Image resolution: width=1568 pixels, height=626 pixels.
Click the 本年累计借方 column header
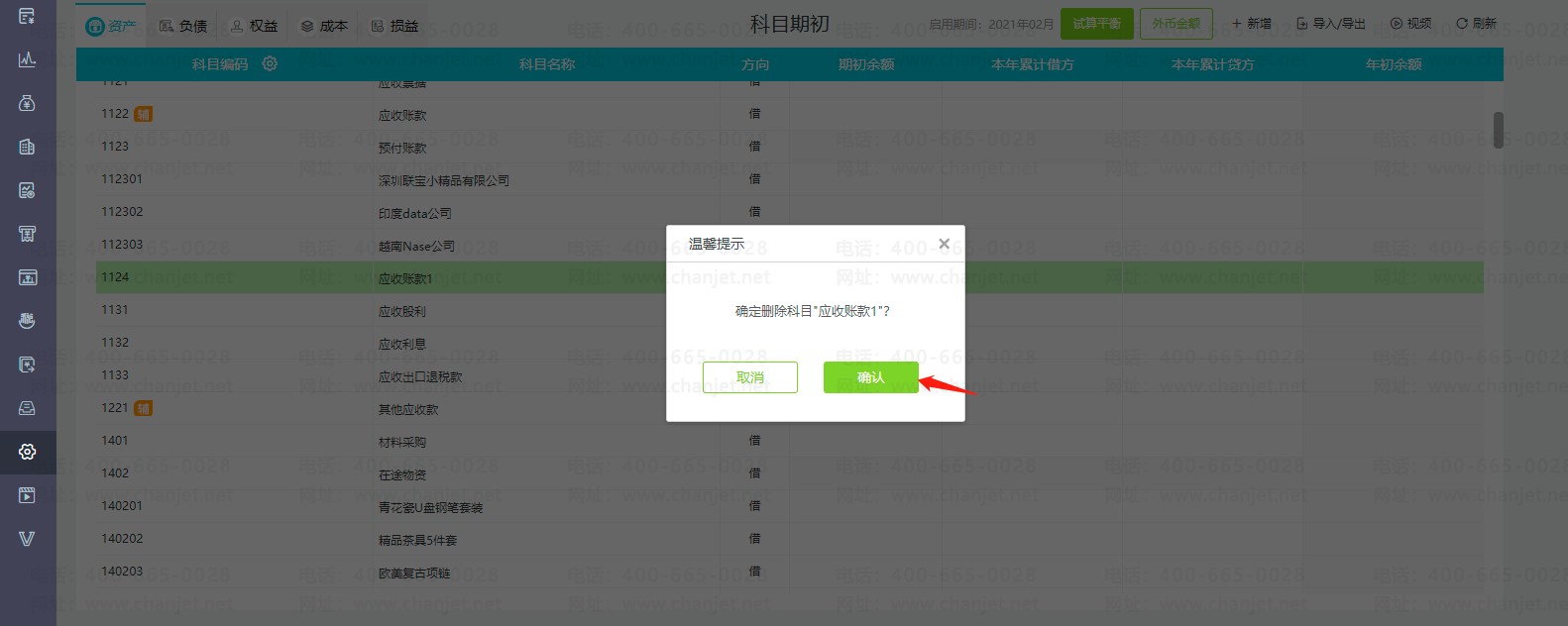click(x=1032, y=64)
